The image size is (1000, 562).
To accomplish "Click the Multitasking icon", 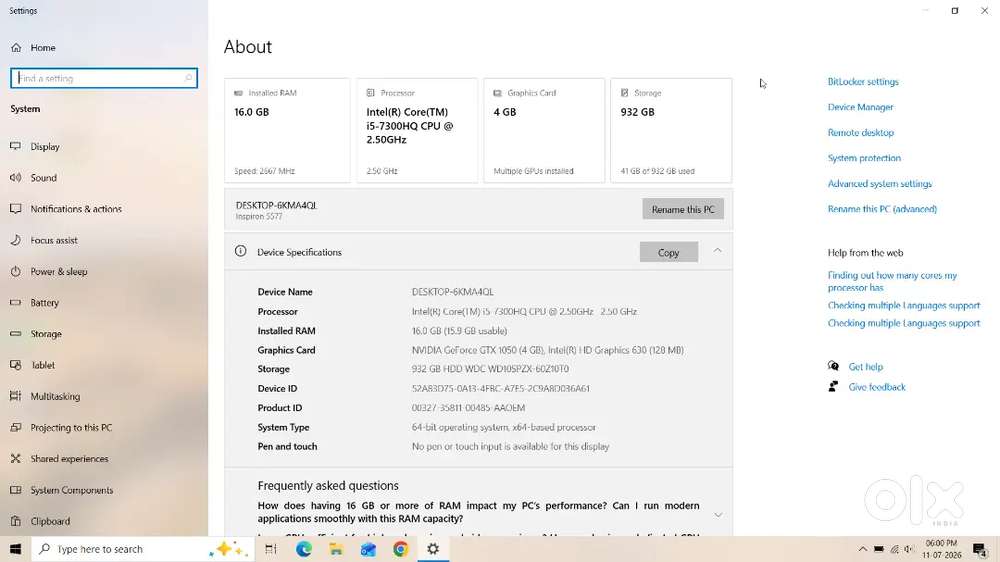I will tap(16, 396).
